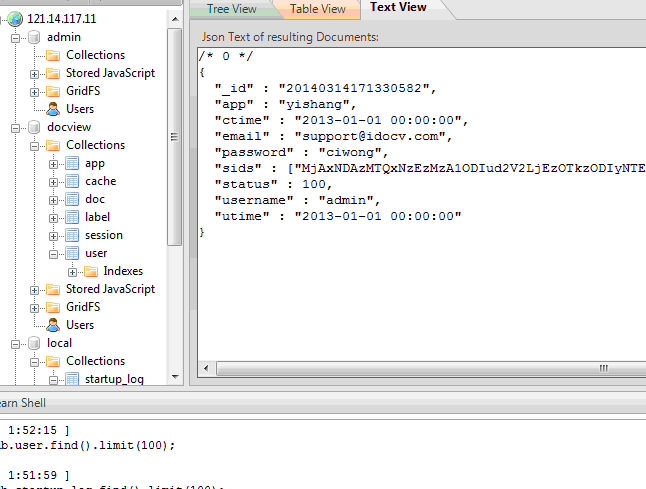Click admin Users person icon
Screen dimensions: 646x489
53,109
